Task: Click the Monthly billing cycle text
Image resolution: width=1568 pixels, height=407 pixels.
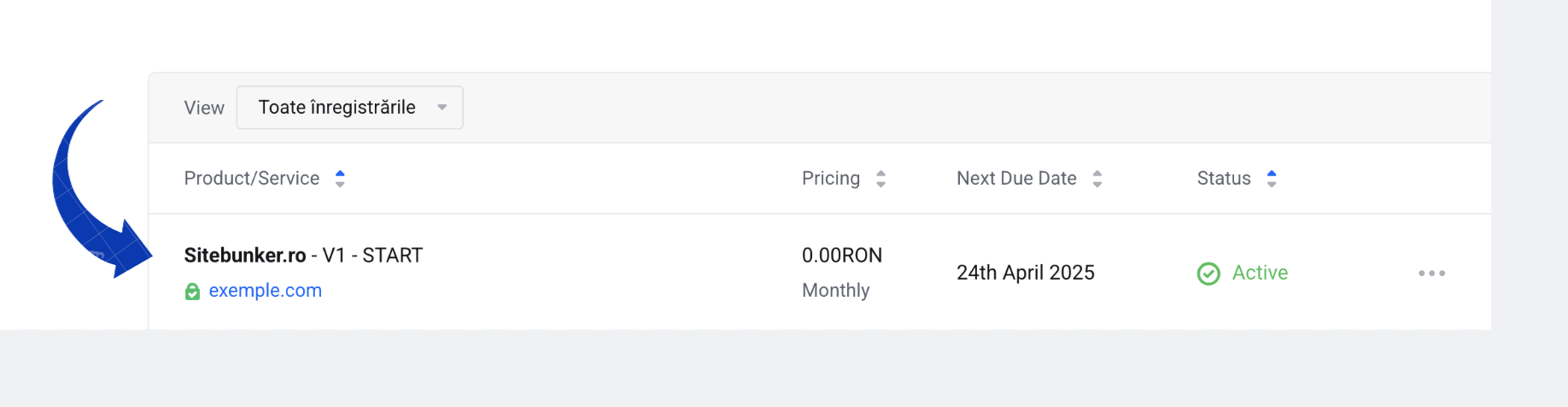Action: click(836, 291)
